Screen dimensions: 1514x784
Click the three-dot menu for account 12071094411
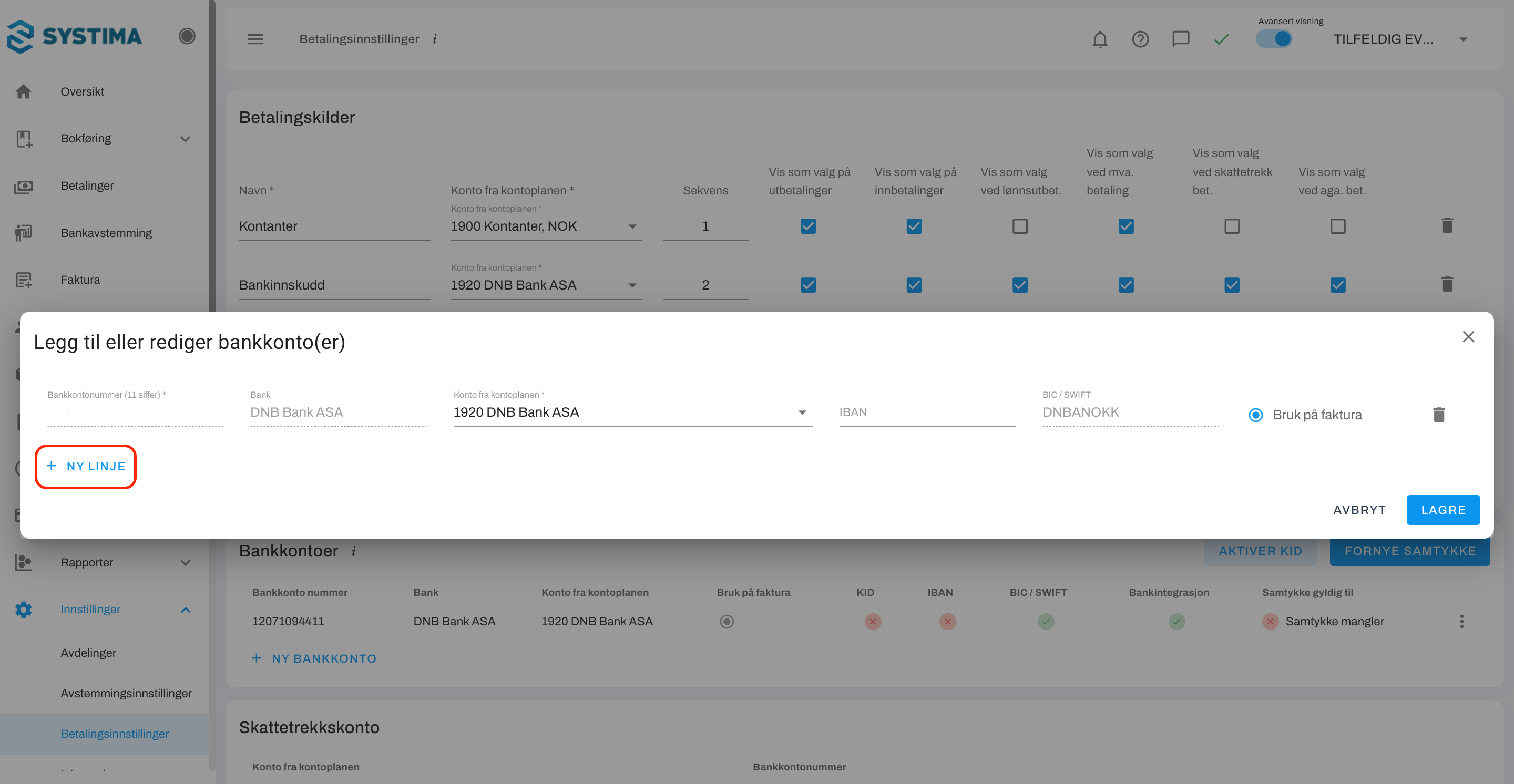(1461, 621)
